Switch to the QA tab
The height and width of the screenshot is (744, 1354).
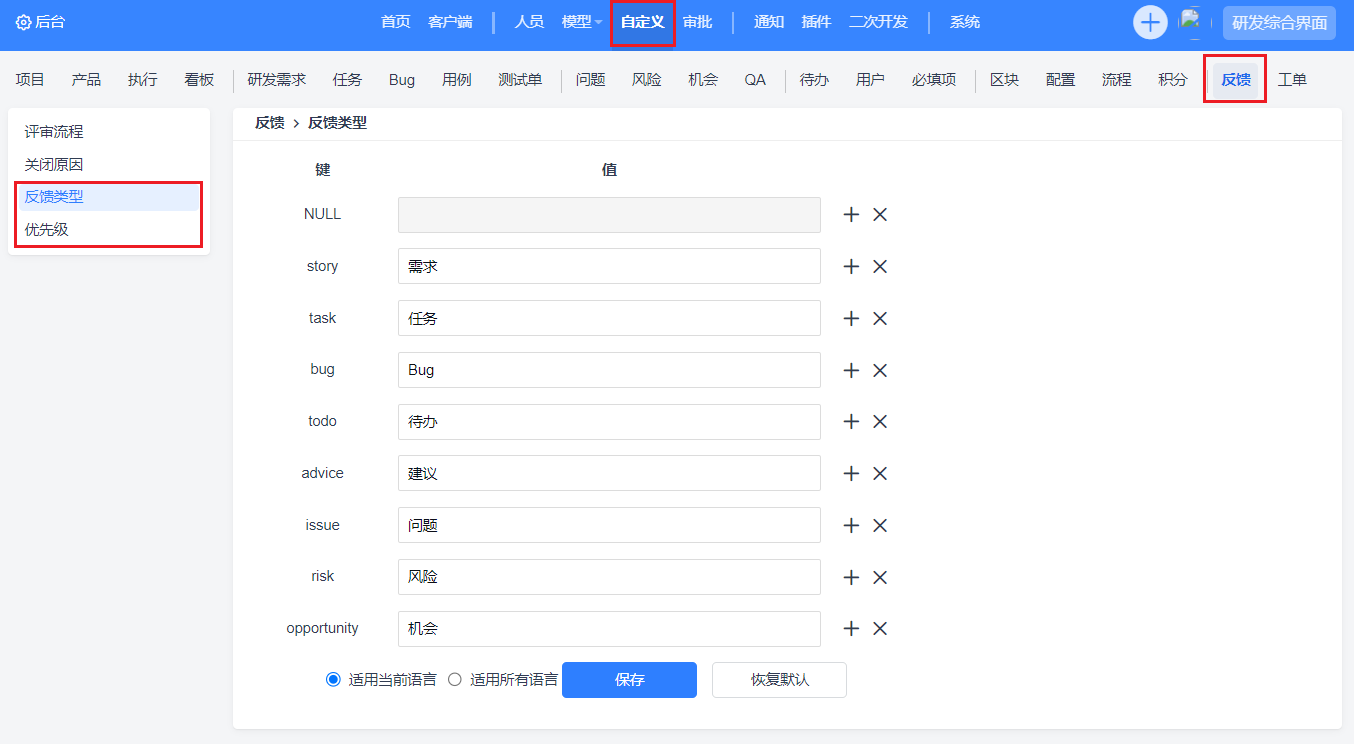tap(755, 80)
